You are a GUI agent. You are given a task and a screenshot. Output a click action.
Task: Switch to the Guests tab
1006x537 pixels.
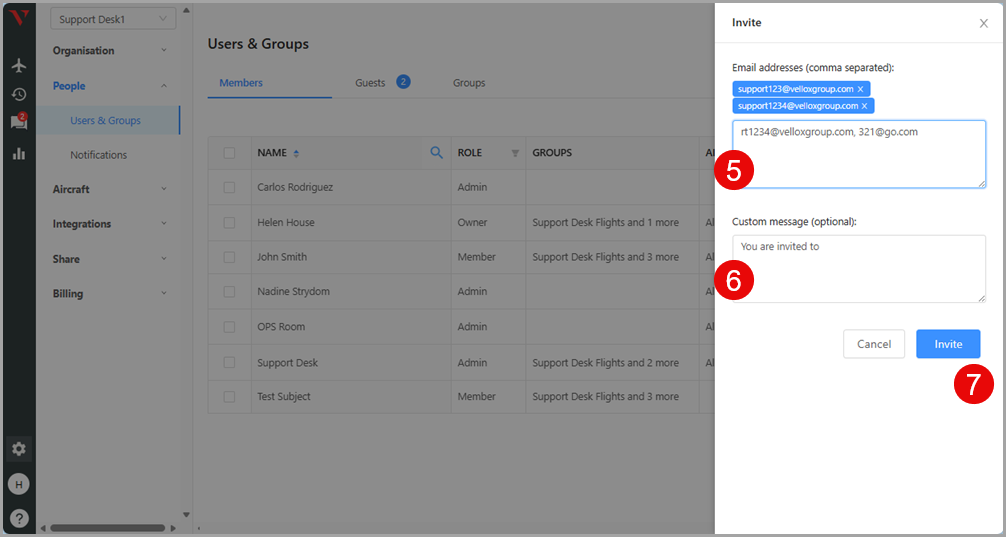pyautogui.click(x=371, y=83)
